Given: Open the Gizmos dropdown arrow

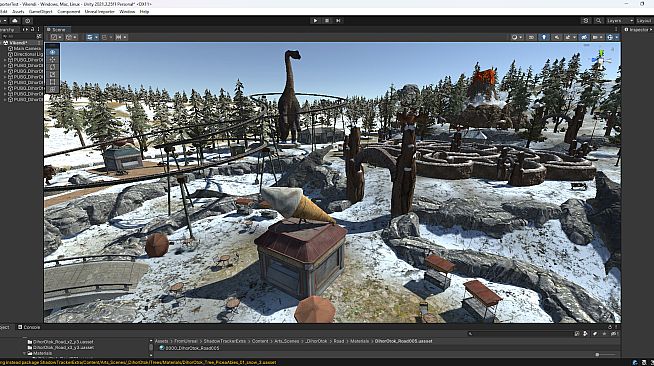Looking at the screenshot, I should point(617,37).
